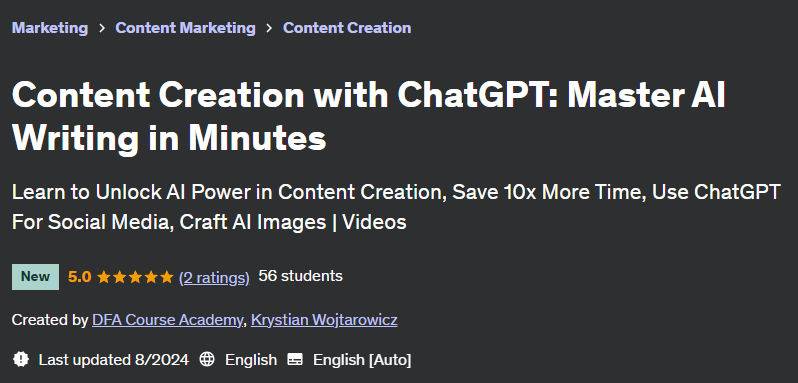Click the Last updated 8/2024 text
Viewport: 798px width, 383px height.
[113, 360]
